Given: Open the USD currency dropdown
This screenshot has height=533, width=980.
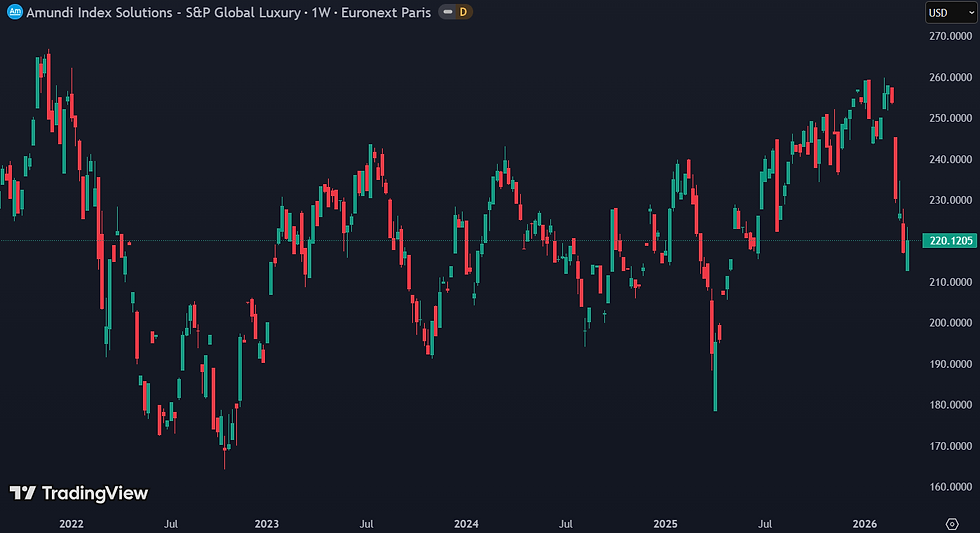Looking at the screenshot, I should coord(951,12).
